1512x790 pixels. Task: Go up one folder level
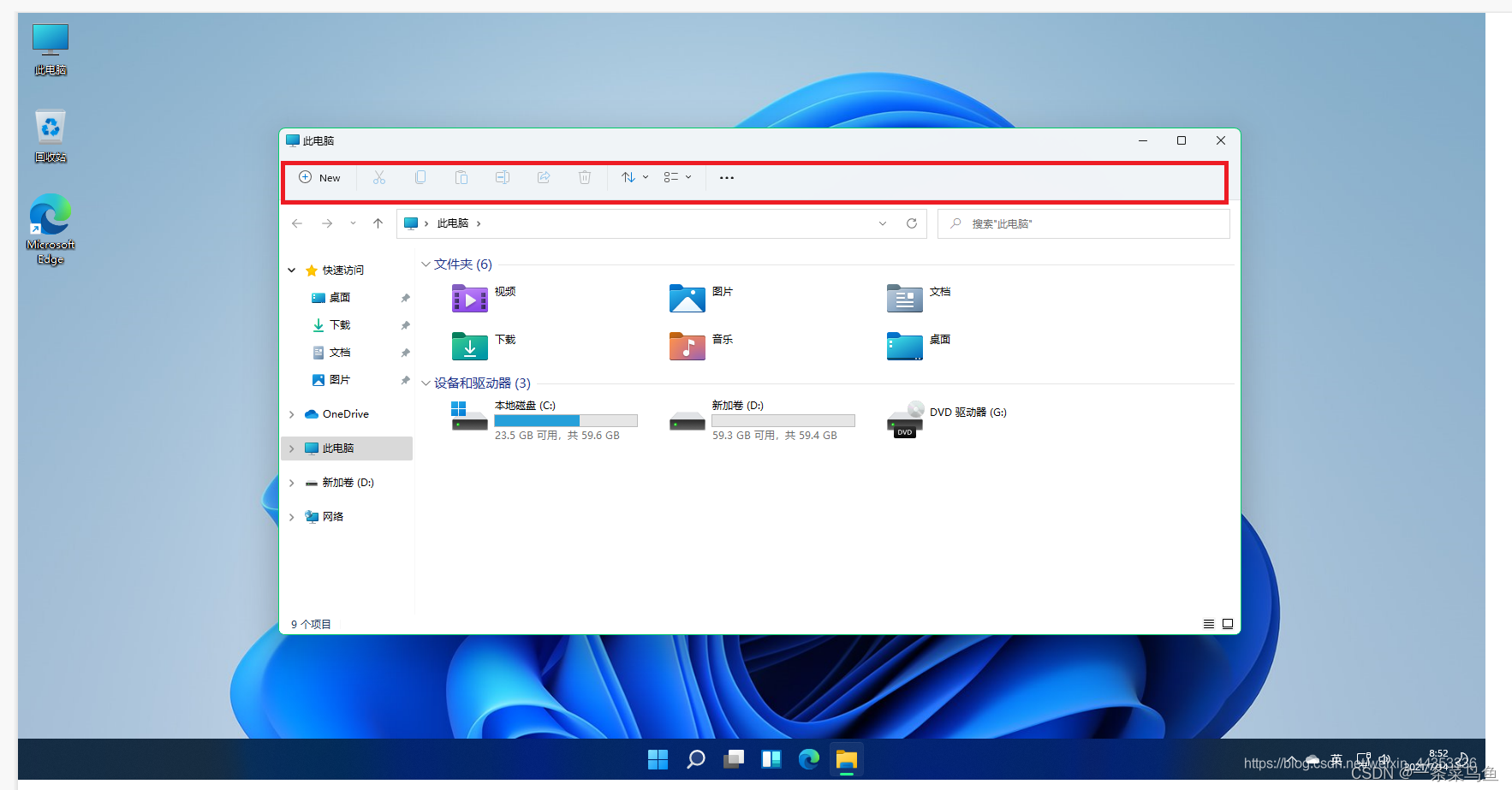tap(378, 223)
